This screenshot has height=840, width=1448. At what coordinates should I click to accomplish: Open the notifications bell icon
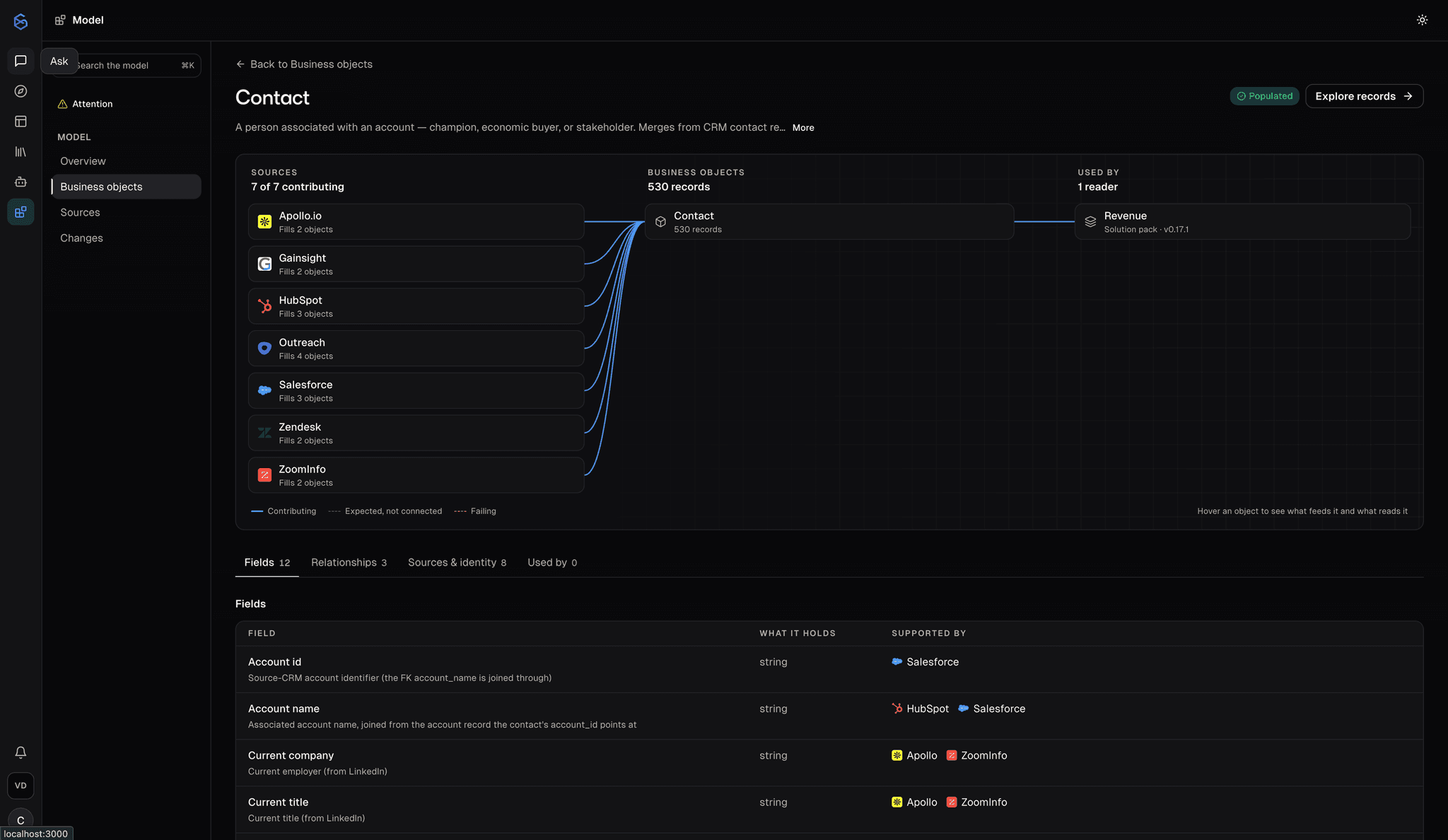click(x=21, y=752)
